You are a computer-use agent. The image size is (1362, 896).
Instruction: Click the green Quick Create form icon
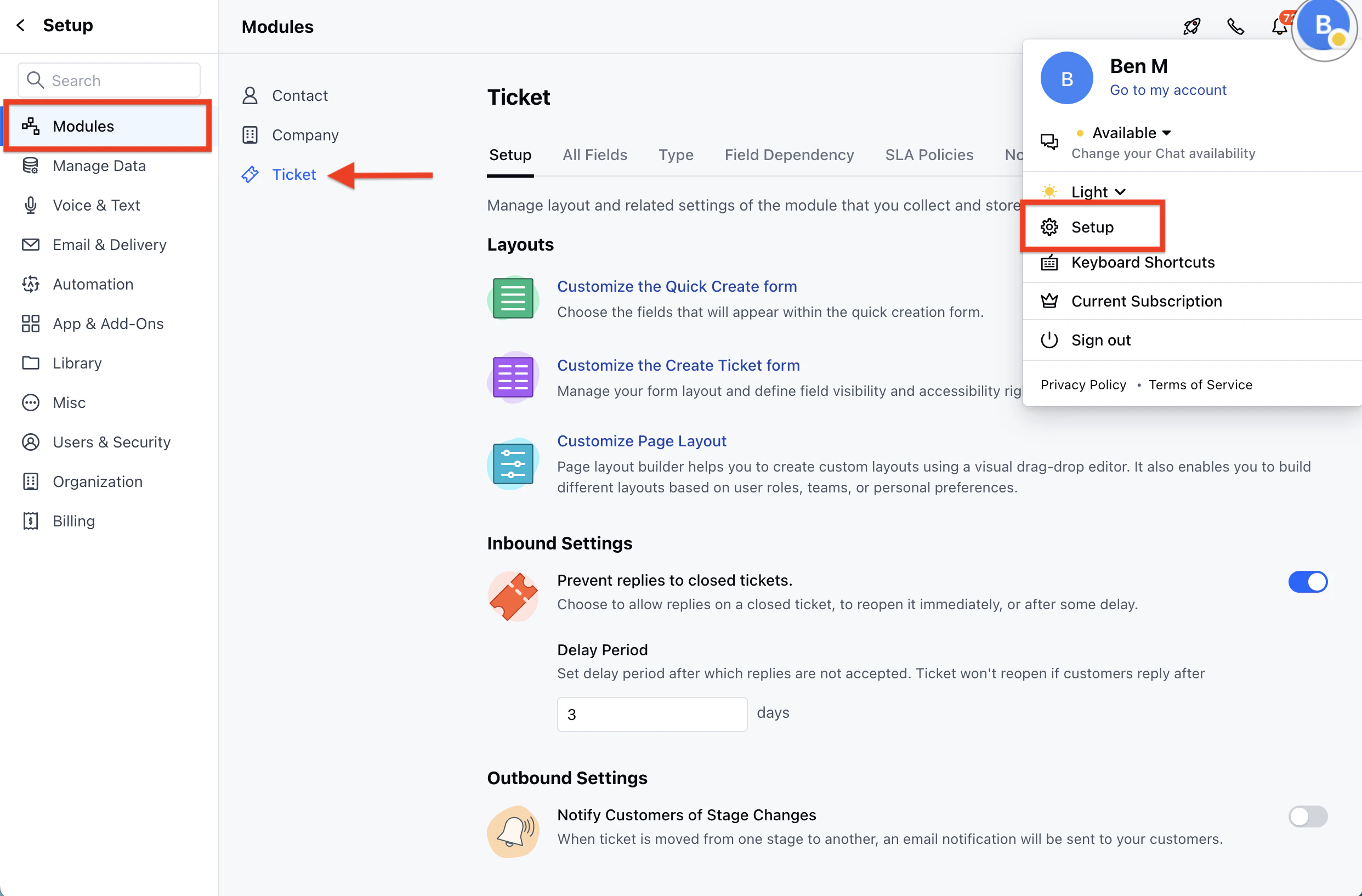pyautogui.click(x=513, y=298)
